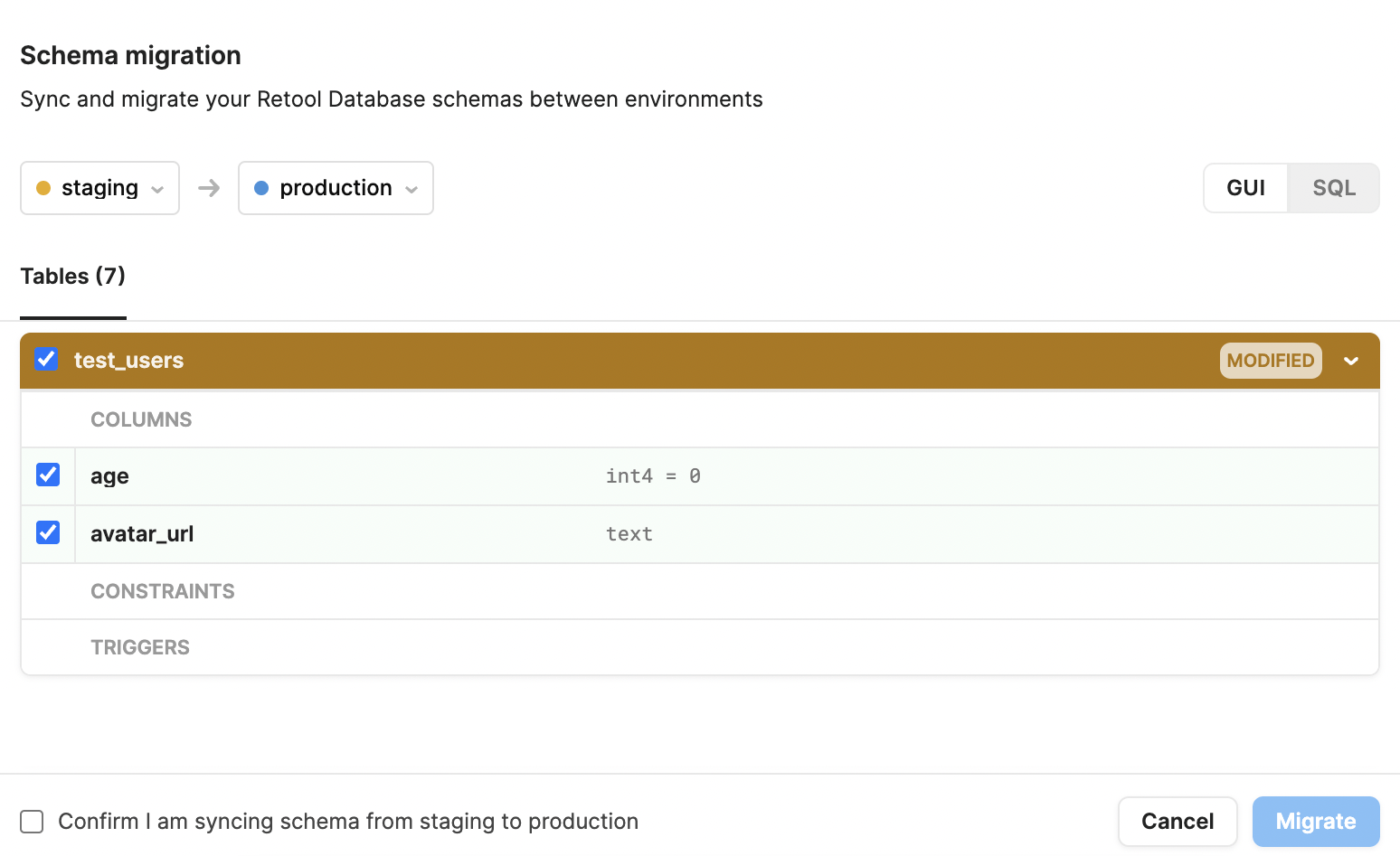Click the Schema migration heading

pyautogui.click(x=130, y=56)
